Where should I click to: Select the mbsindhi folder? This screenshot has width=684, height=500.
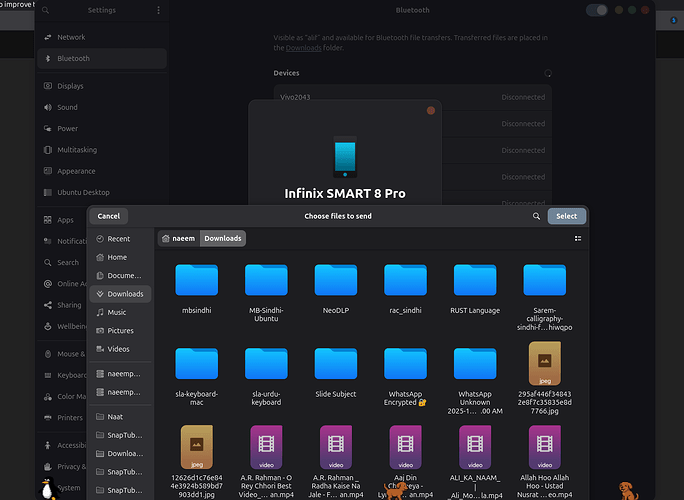point(196,288)
